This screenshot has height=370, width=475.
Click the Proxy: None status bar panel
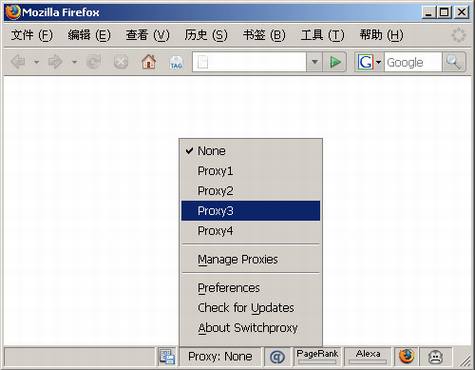(x=220, y=357)
